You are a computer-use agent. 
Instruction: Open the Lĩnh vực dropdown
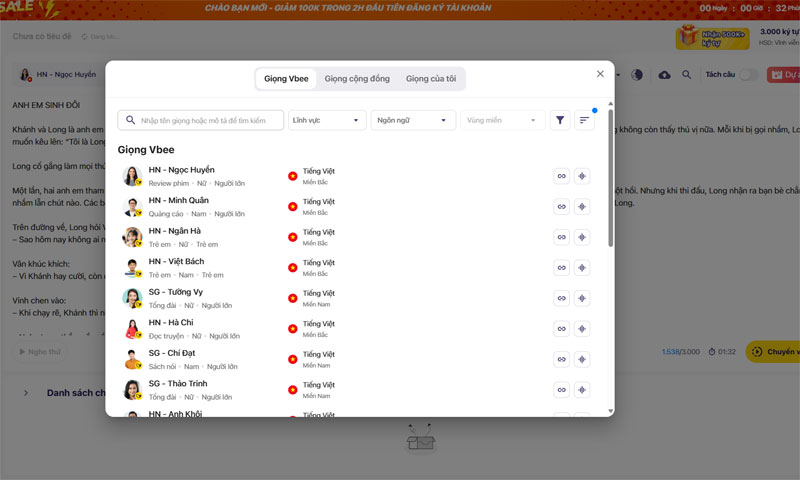(327, 120)
